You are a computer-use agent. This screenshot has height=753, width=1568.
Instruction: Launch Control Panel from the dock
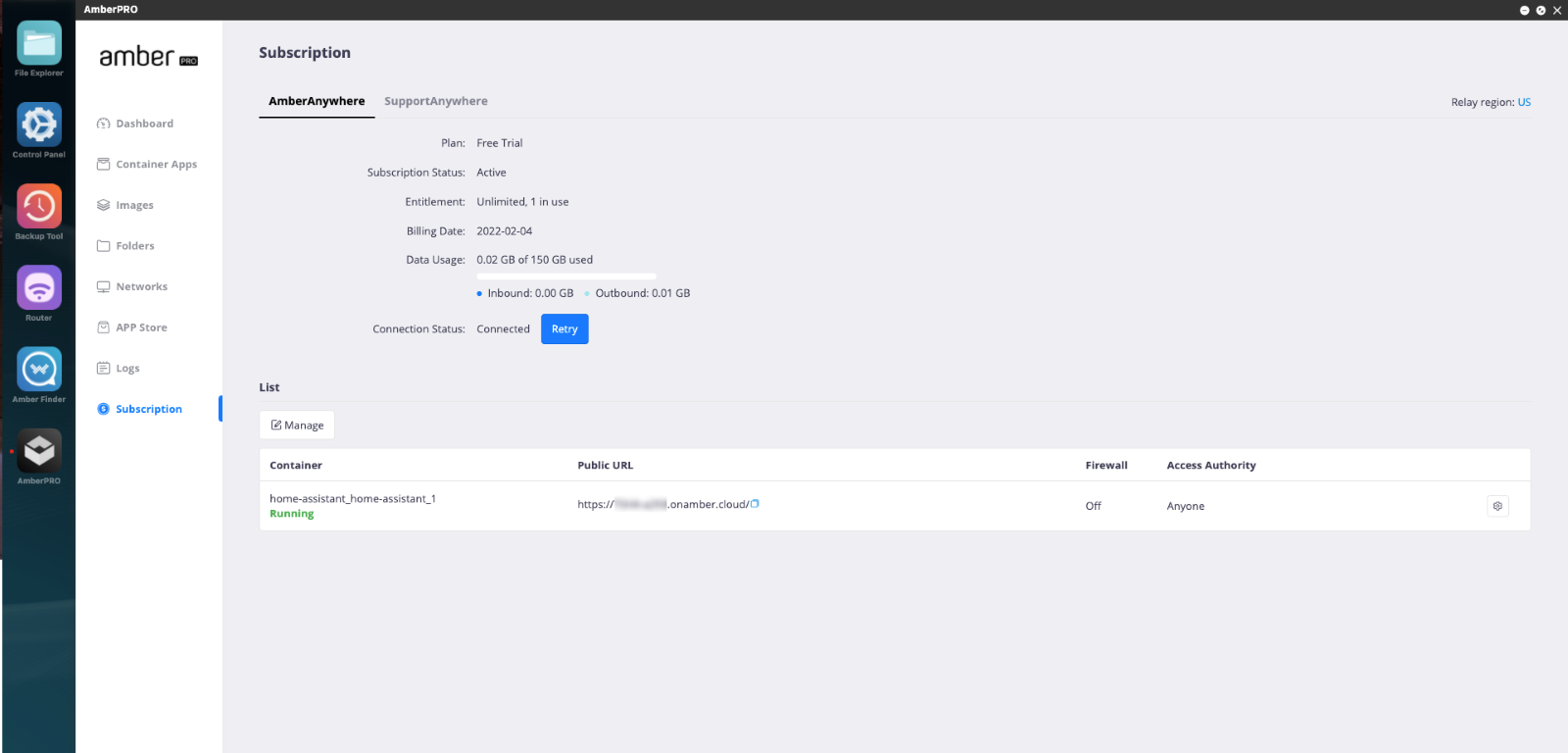(39, 125)
